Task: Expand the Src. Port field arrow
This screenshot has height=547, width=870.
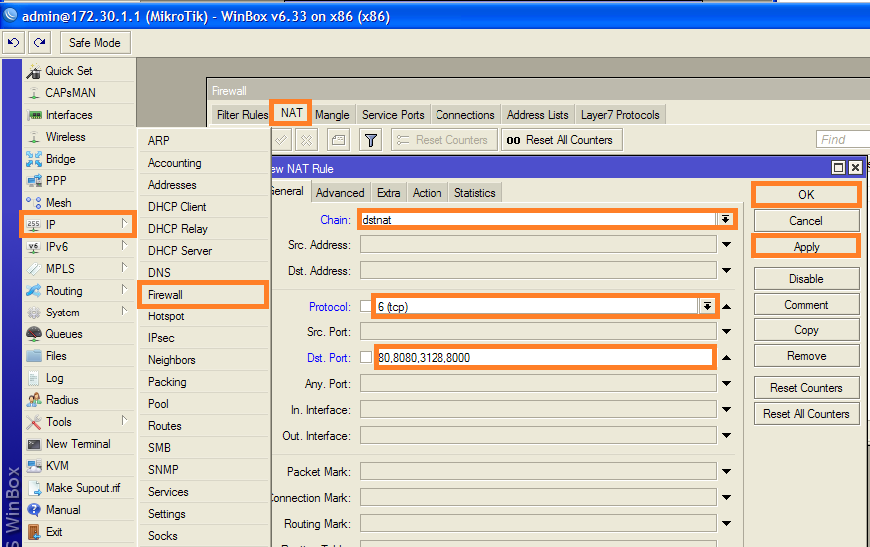Action: pyautogui.click(x=726, y=332)
